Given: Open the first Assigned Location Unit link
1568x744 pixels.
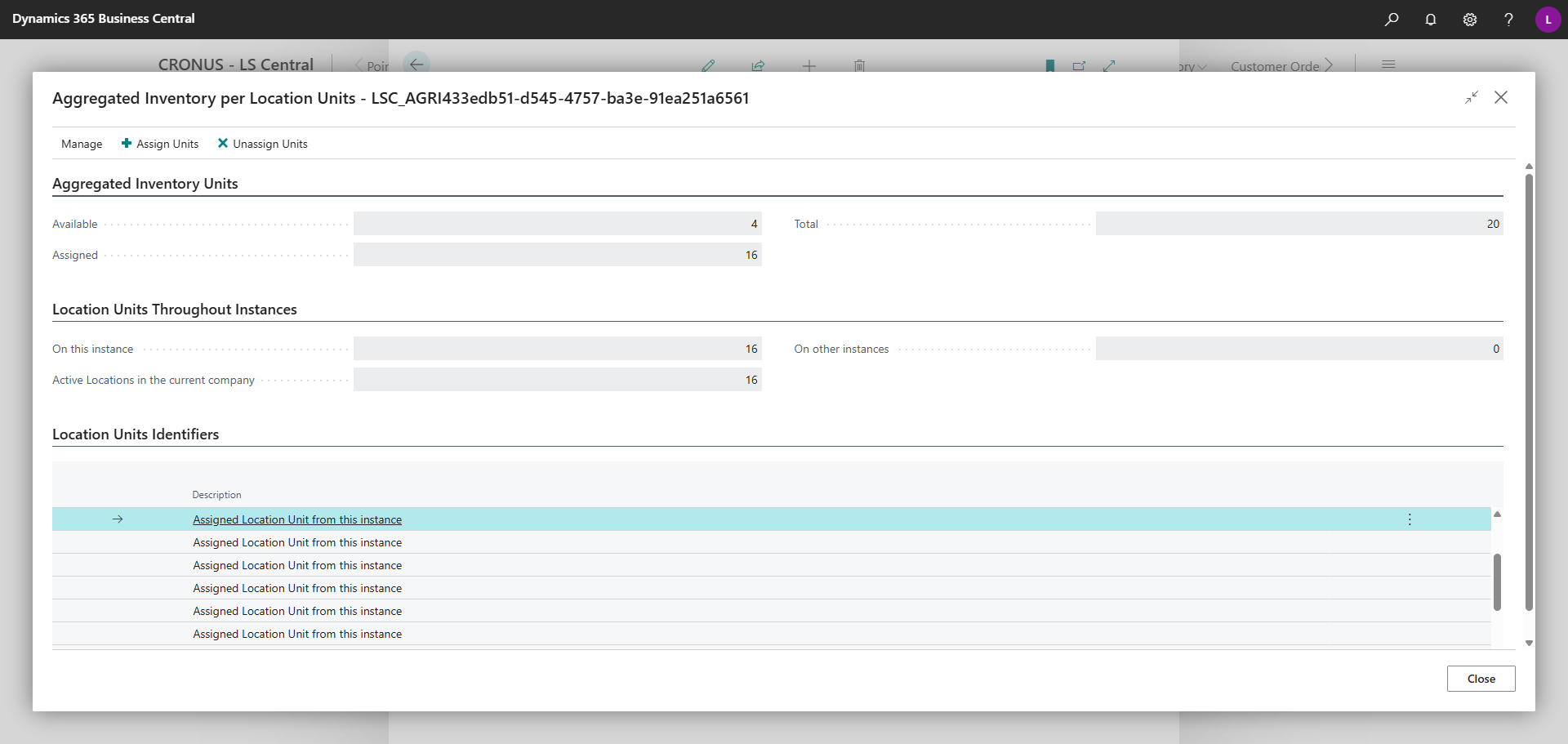Looking at the screenshot, I should click(x=297, y=519).
